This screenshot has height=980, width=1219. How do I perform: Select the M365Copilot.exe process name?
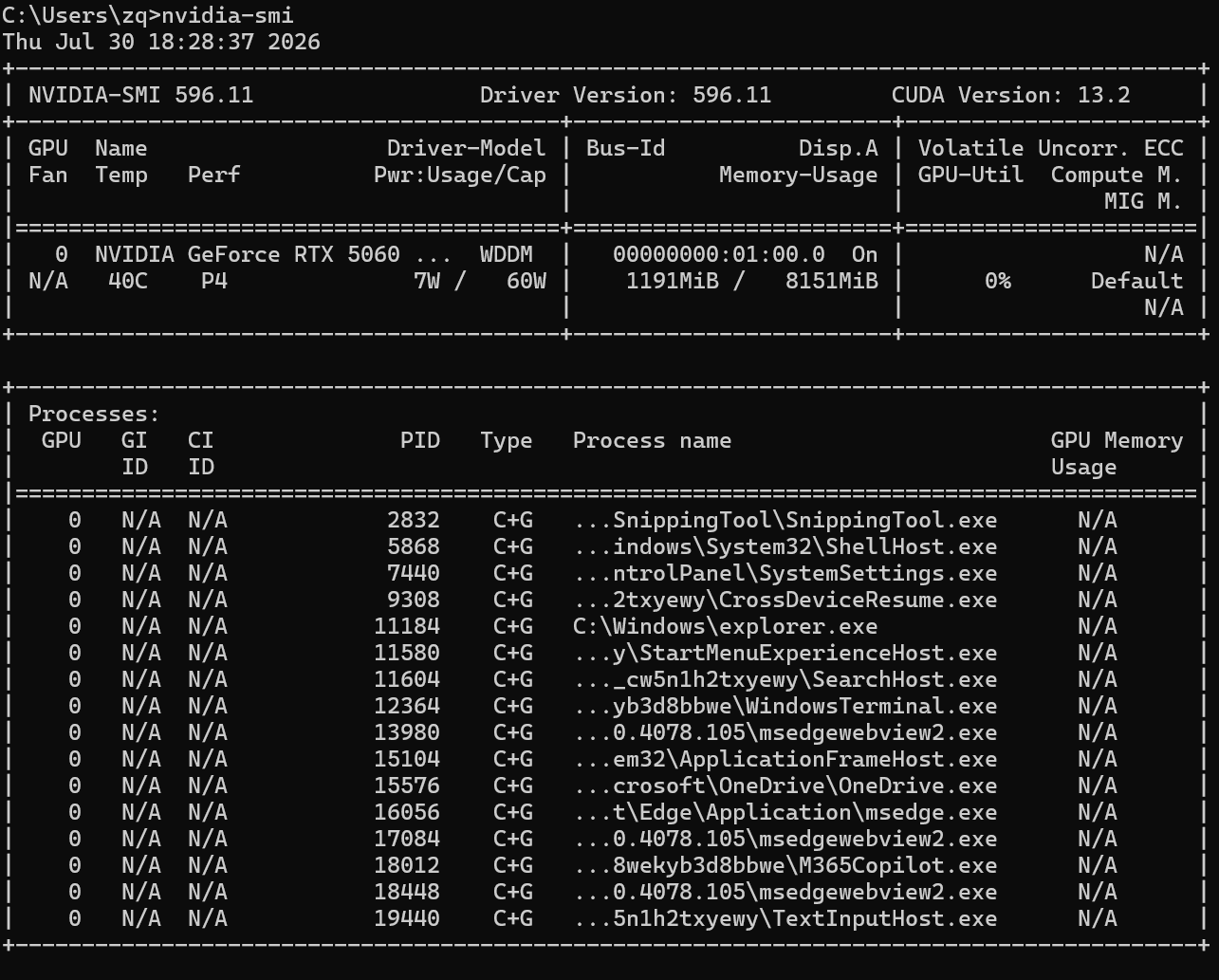(785, 865)
